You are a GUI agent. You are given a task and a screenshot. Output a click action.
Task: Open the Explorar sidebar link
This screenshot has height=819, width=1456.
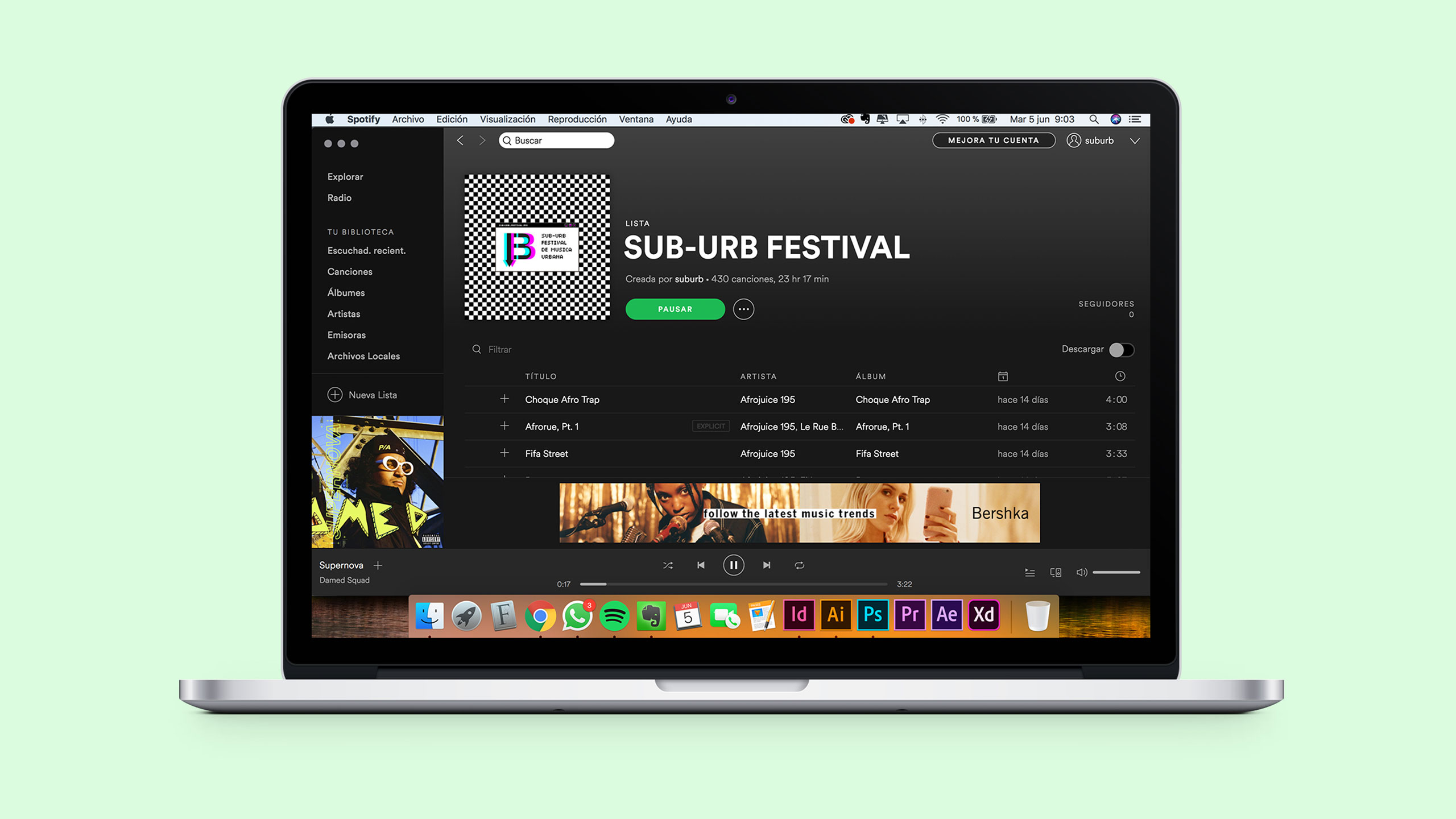tap(345, 177)
